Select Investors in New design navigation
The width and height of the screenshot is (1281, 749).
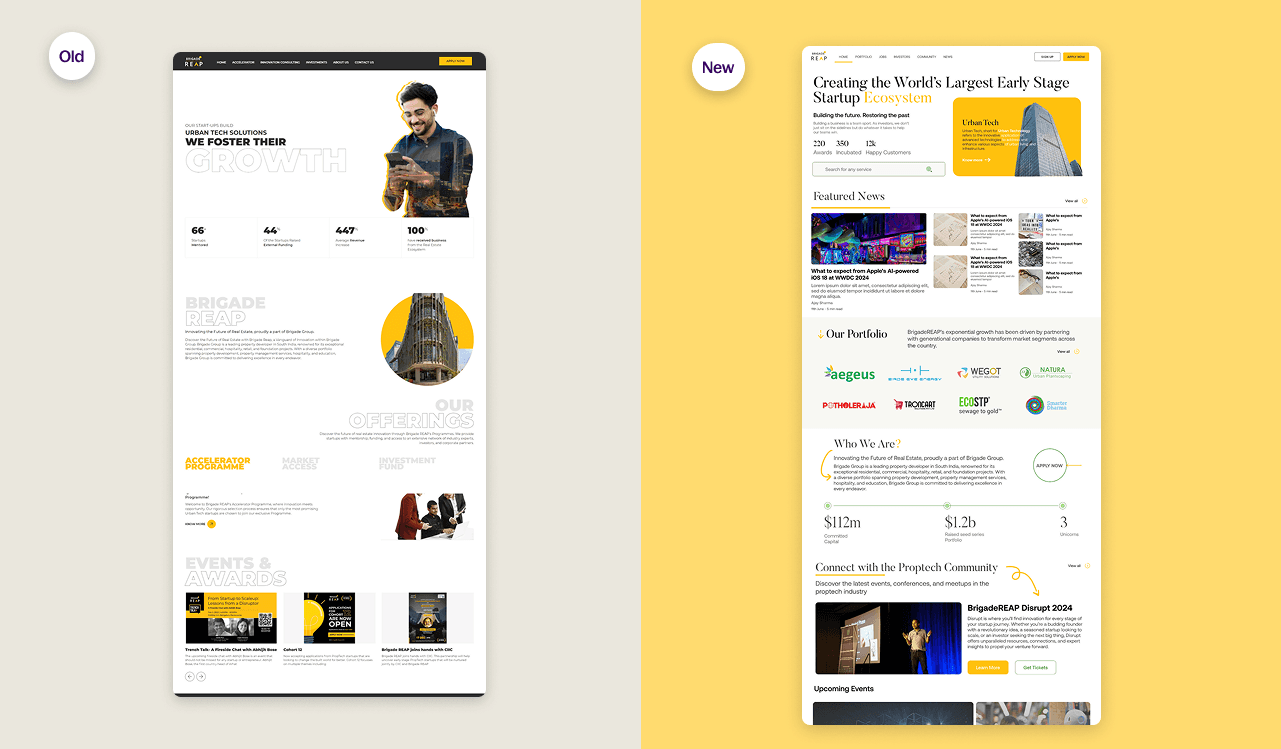(x=902, y=57)
